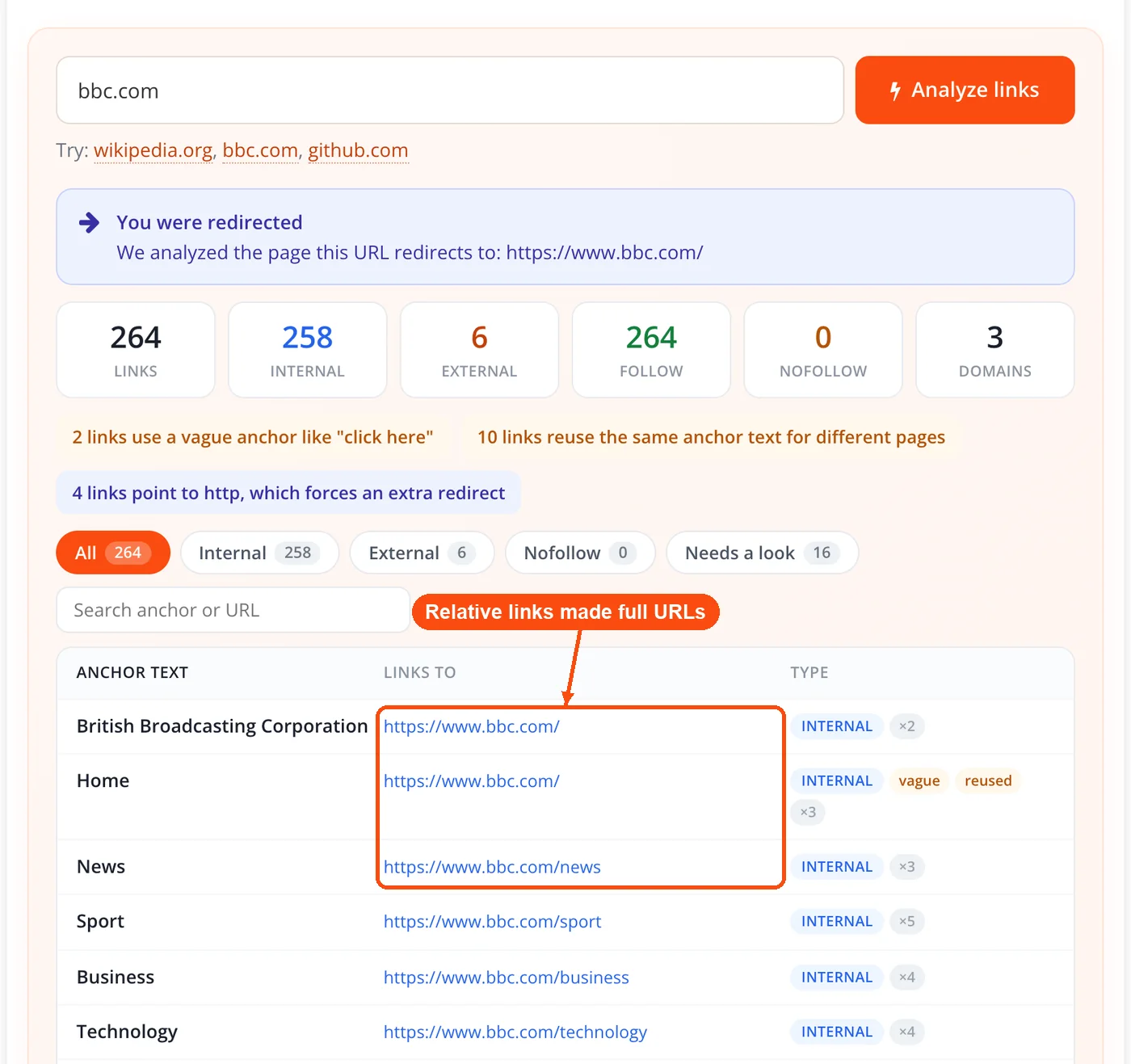Select the 6 External stat card
Image resolution: width=1131 pixels, height=1064 pixels.
[x=479, y=350]
